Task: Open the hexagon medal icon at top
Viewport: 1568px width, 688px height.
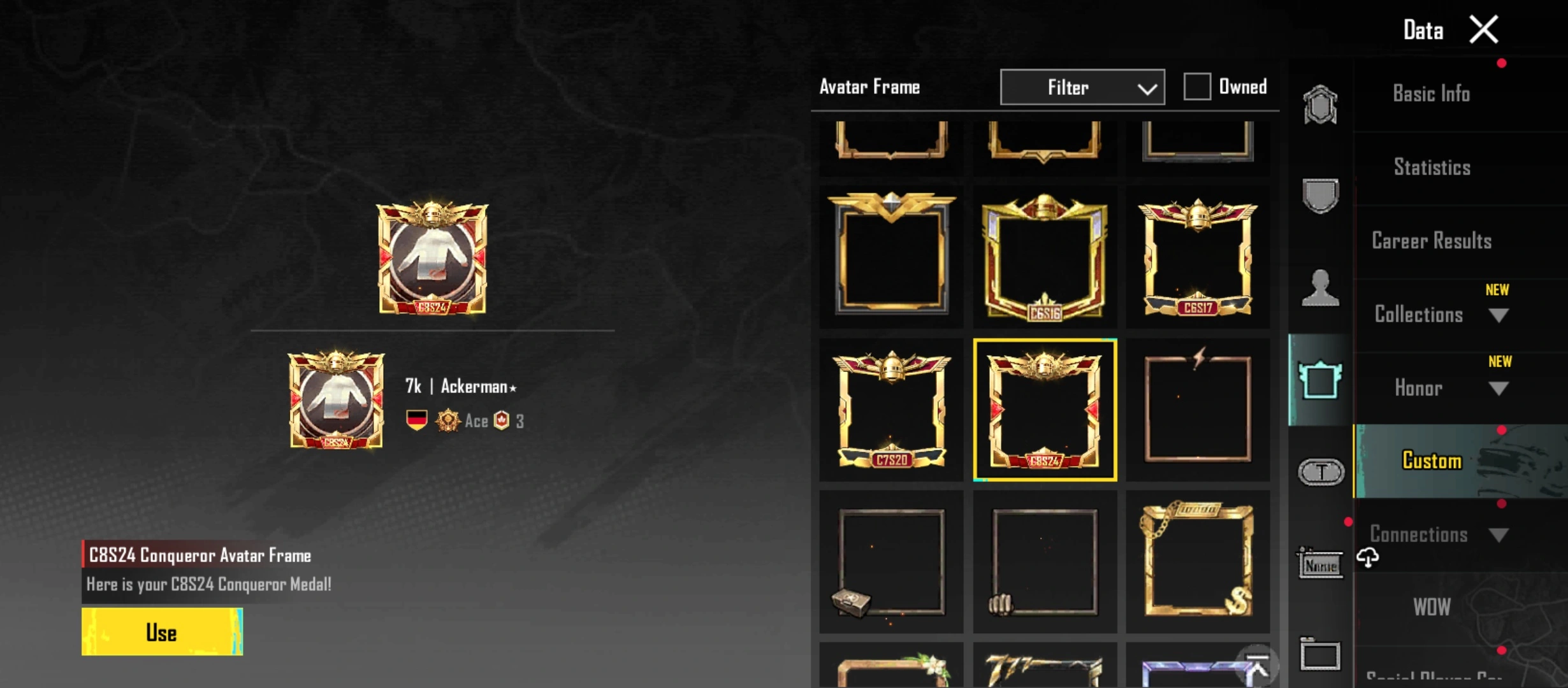Action: (1320, 104)
